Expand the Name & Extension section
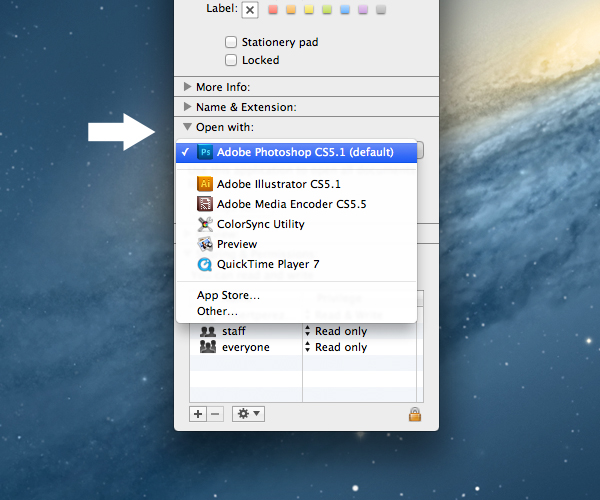The height and width of the screenshot is (500, 600). [187, 106]
